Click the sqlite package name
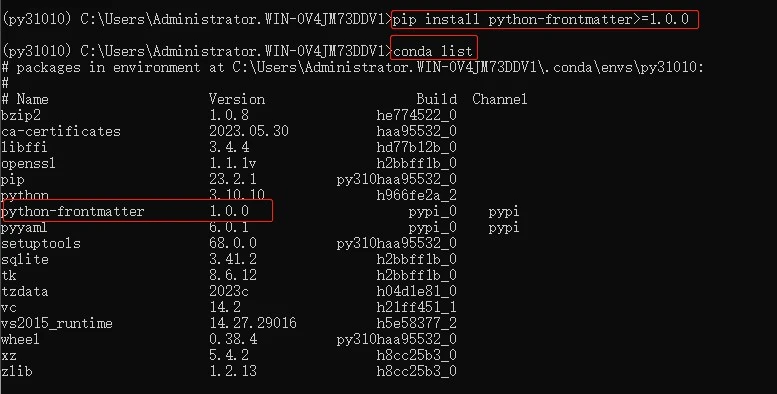The width and height of the screenshot is (777, 394). (x=25, y=259)
